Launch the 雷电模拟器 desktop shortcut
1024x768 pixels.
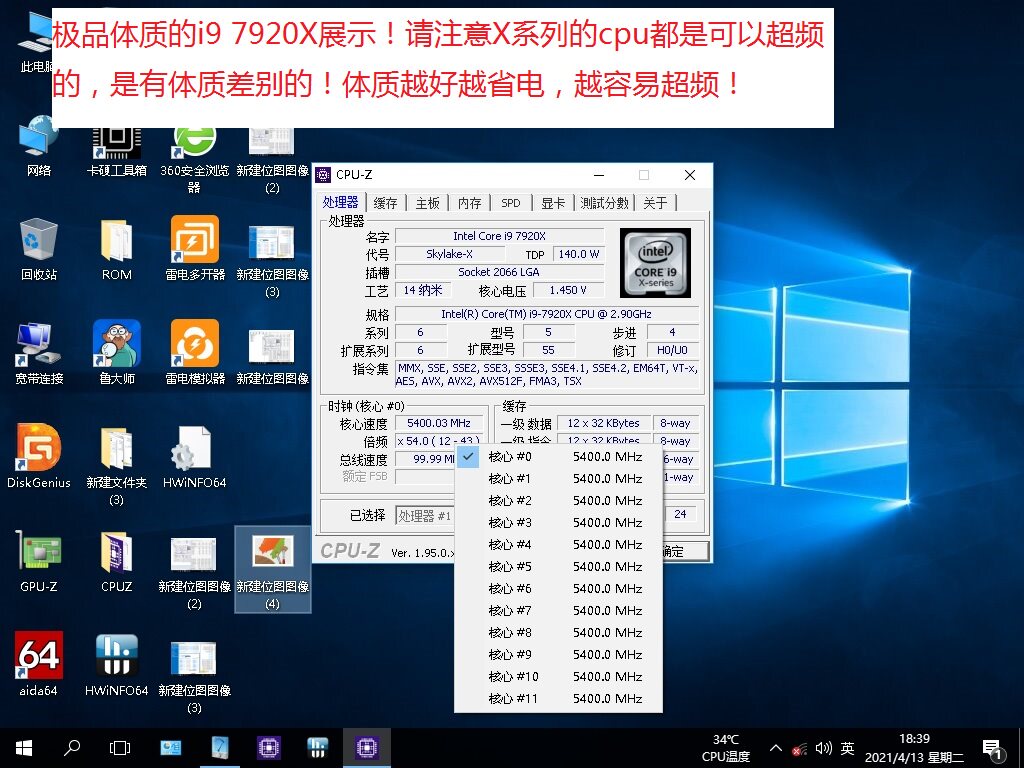click(x=194, y=353)
